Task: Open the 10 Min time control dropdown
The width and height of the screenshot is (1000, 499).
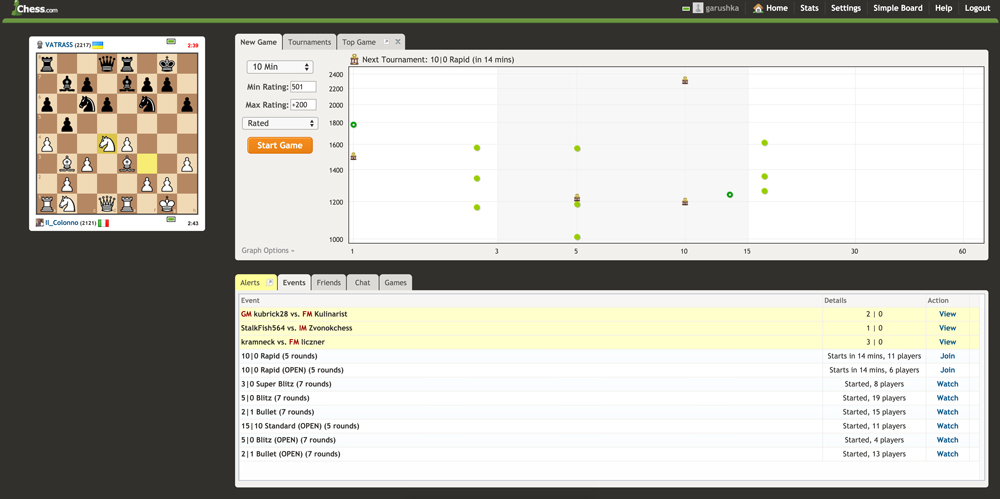Action: (280, 66)
